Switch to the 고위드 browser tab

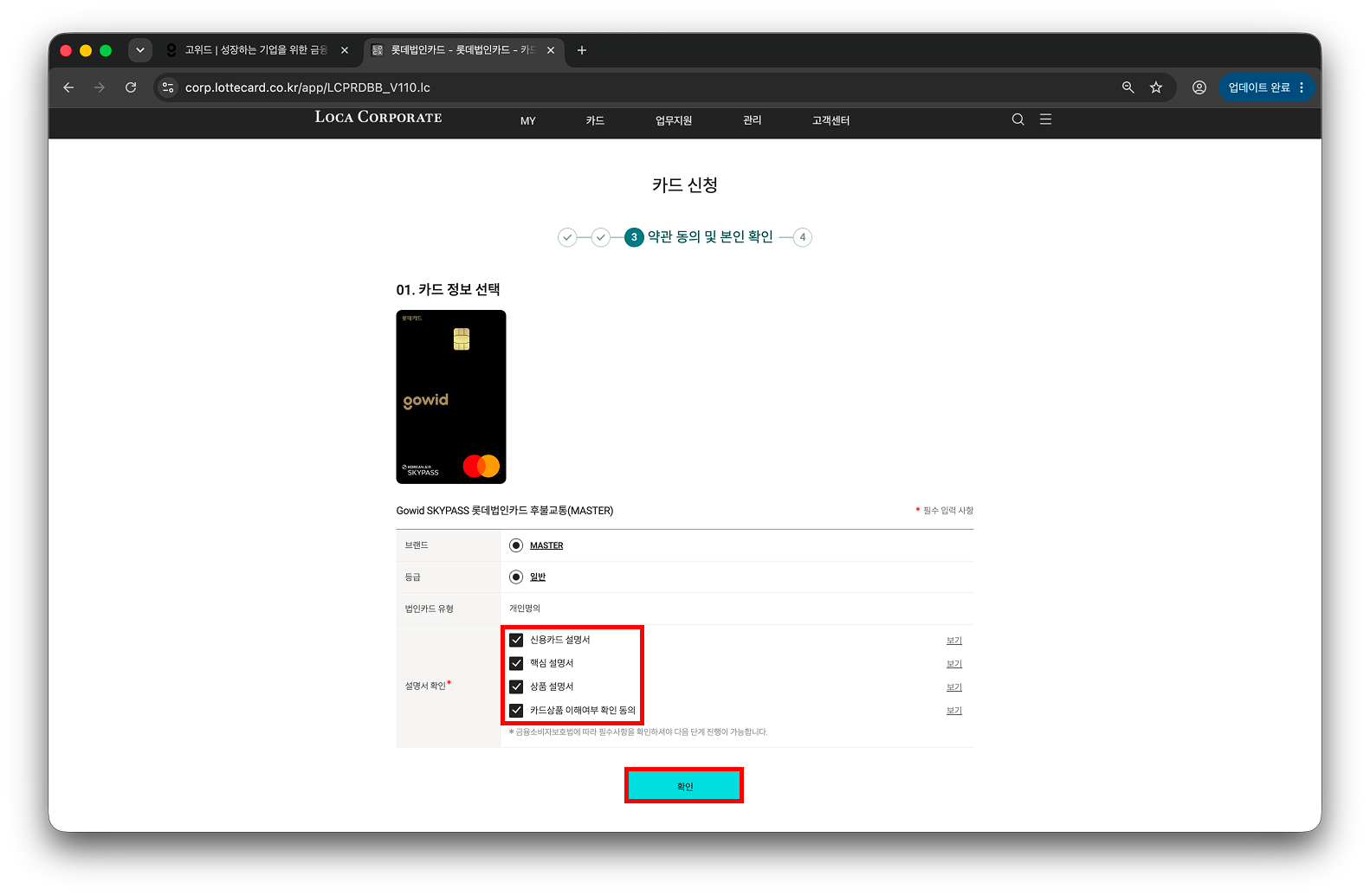(256, 50)
